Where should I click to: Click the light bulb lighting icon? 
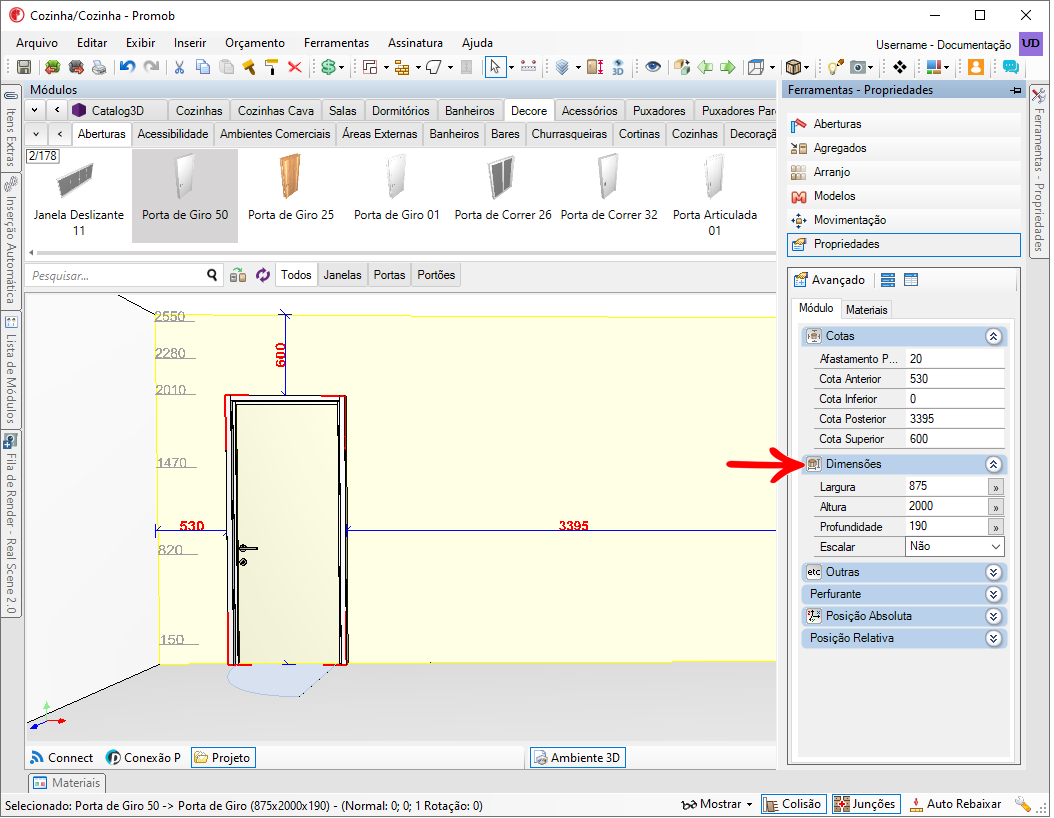click(835, 67)
